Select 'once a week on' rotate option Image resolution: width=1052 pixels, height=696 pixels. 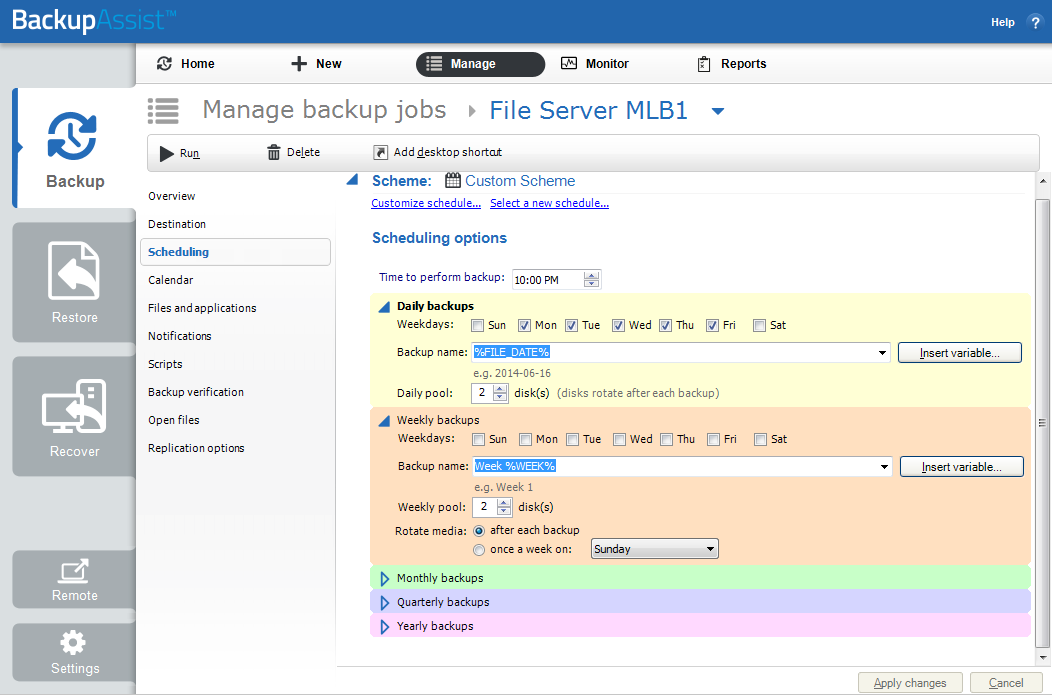click(479, 550)
